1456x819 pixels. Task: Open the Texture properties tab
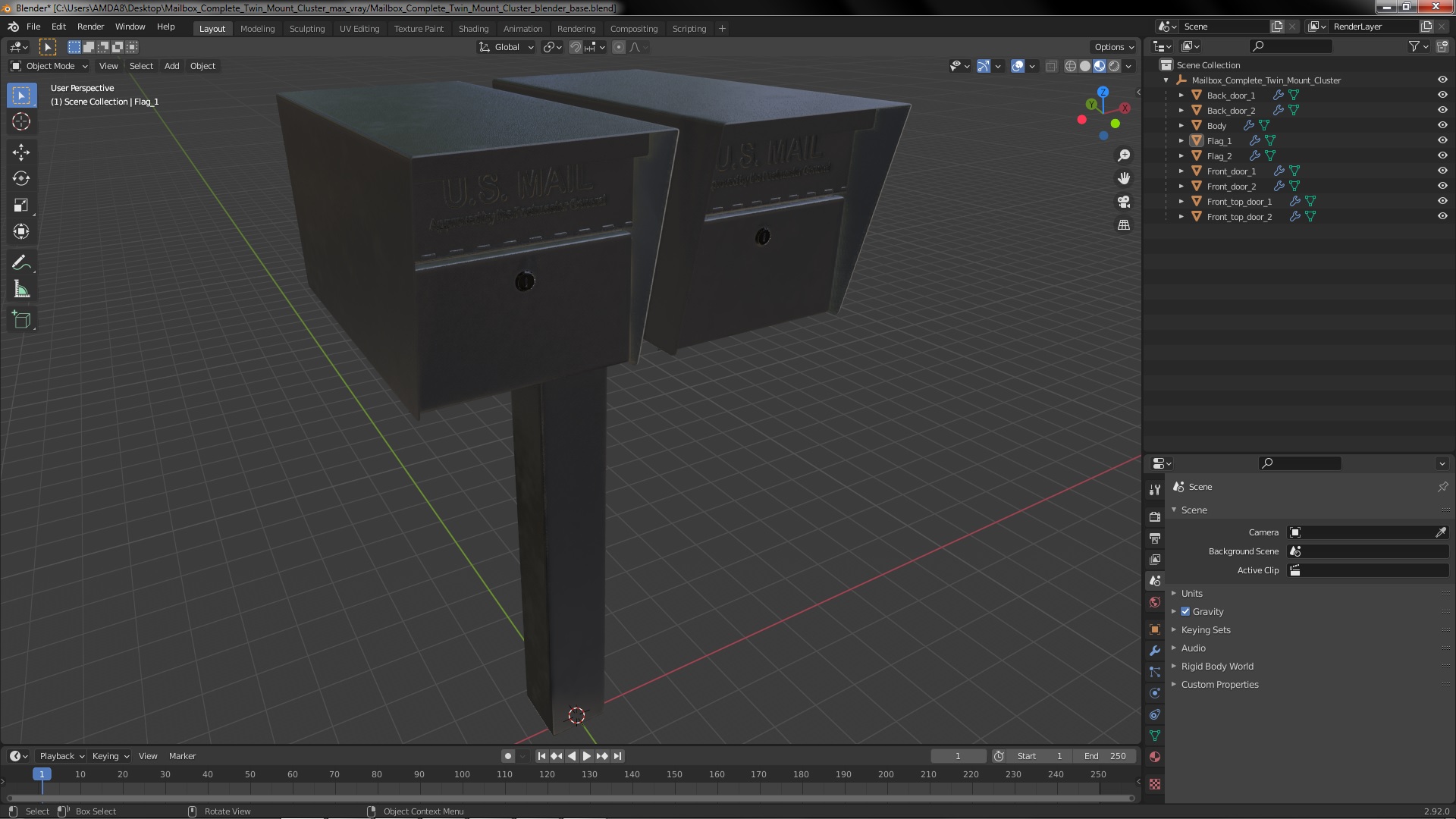point(1155,784)
